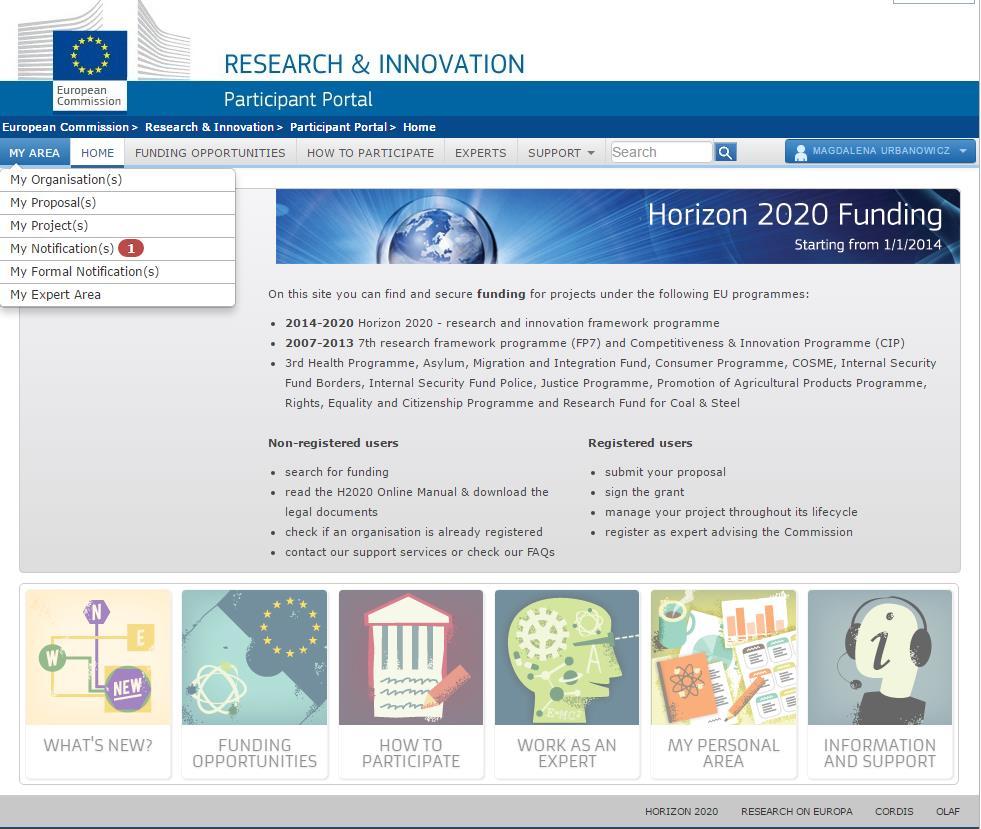
Task: Click the 'sign the grant' bullet text
Action: click(644, 492)
